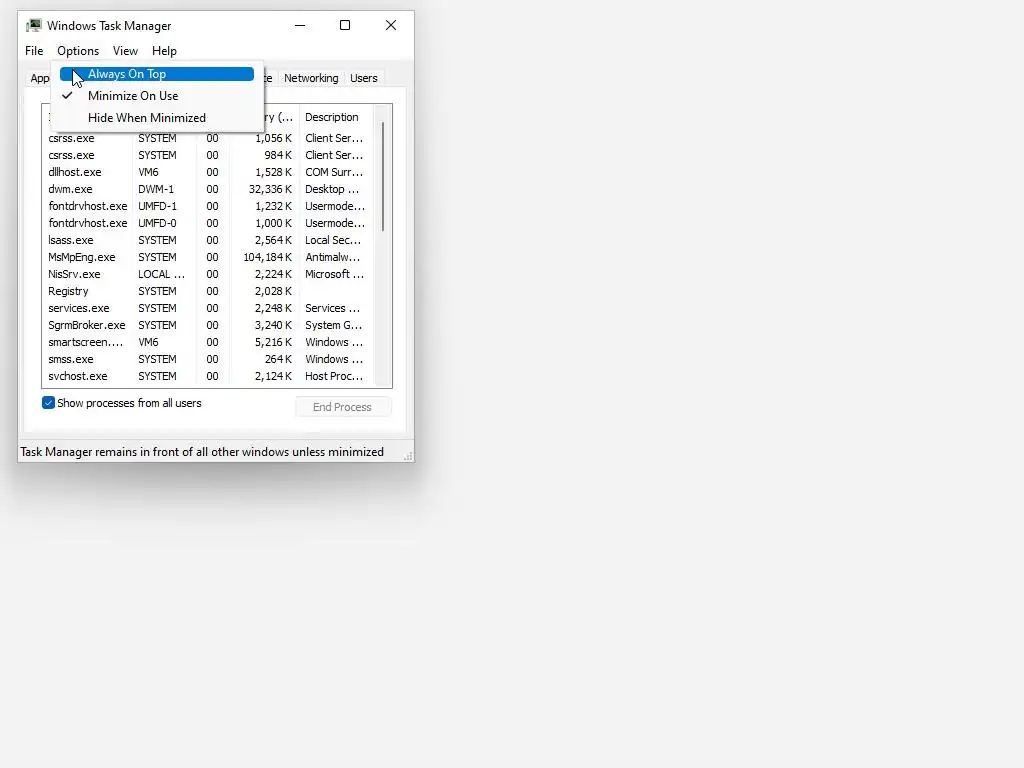Select the smartscreen process row

click(x=209, y=342)
